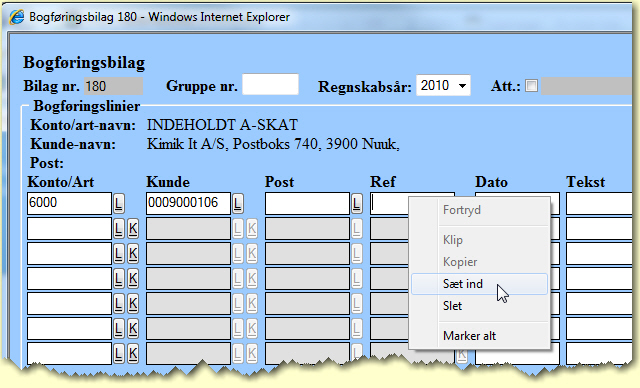Click the 'Tekst' column header

(586, 182)
